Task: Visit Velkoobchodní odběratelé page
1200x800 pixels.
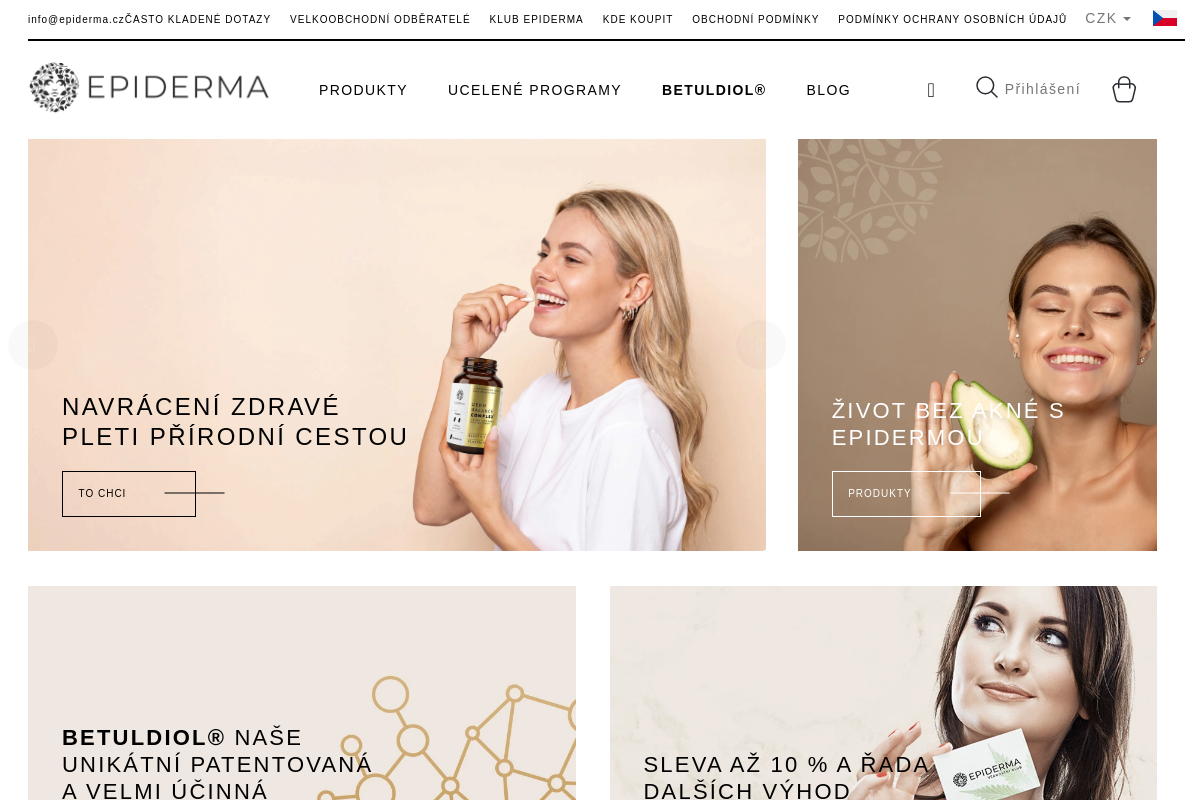Action: point(380,20)
